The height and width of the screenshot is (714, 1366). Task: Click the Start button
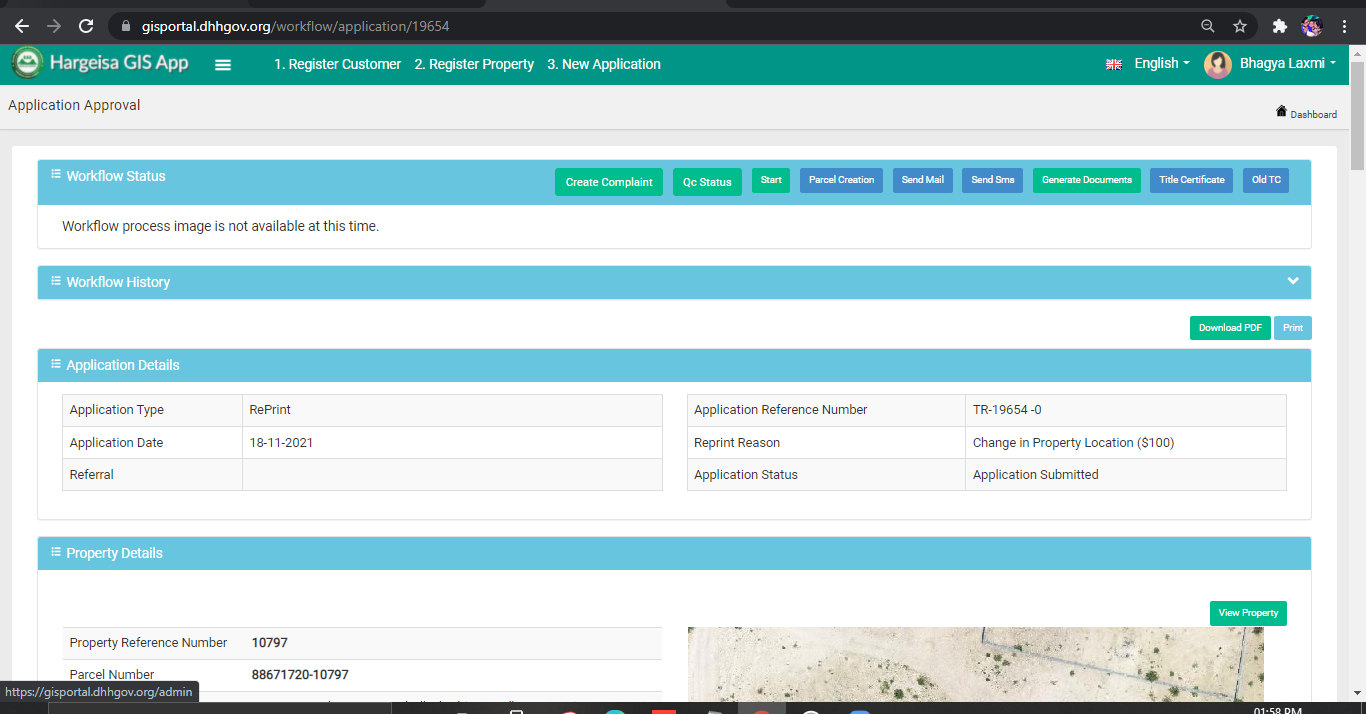[771, 180]
